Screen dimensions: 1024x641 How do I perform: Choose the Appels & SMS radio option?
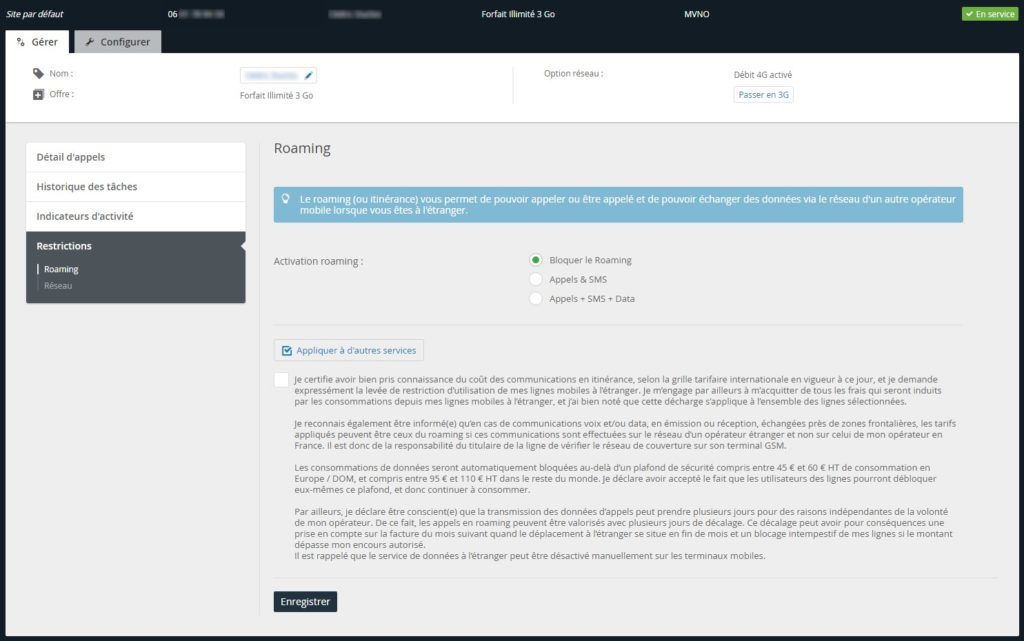pos(536,279)
